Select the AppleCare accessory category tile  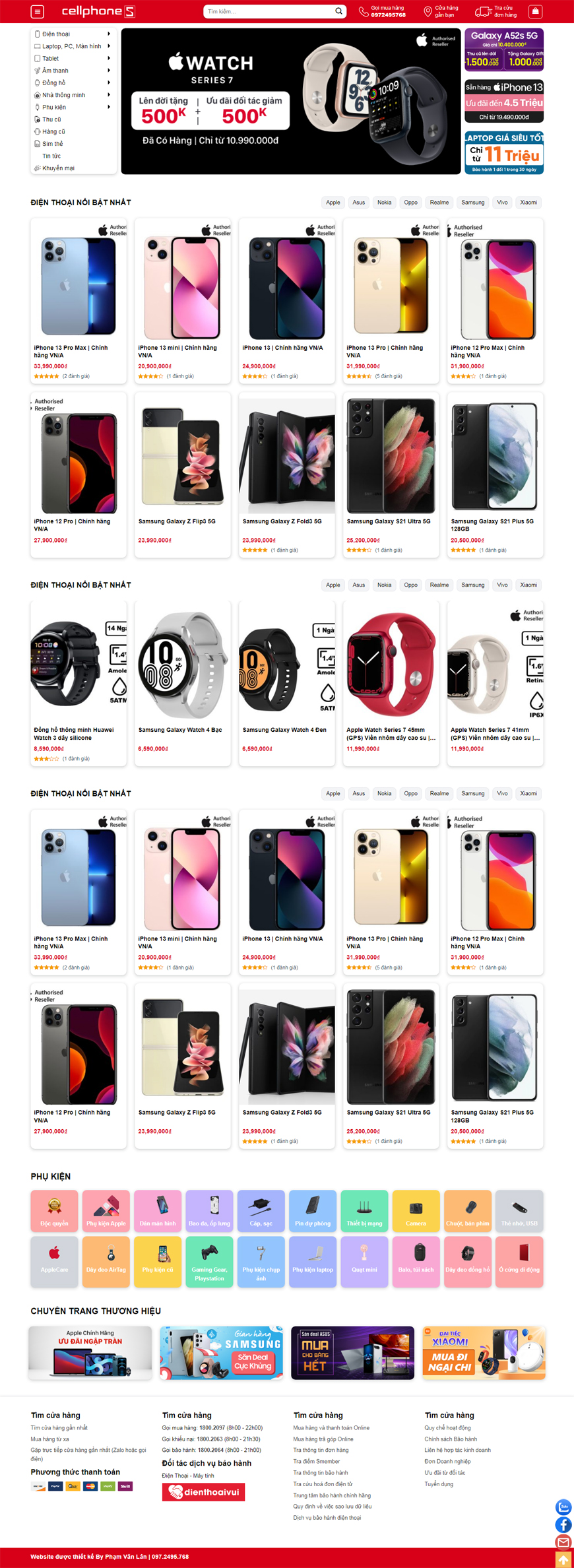click(x=54, y=1261)
